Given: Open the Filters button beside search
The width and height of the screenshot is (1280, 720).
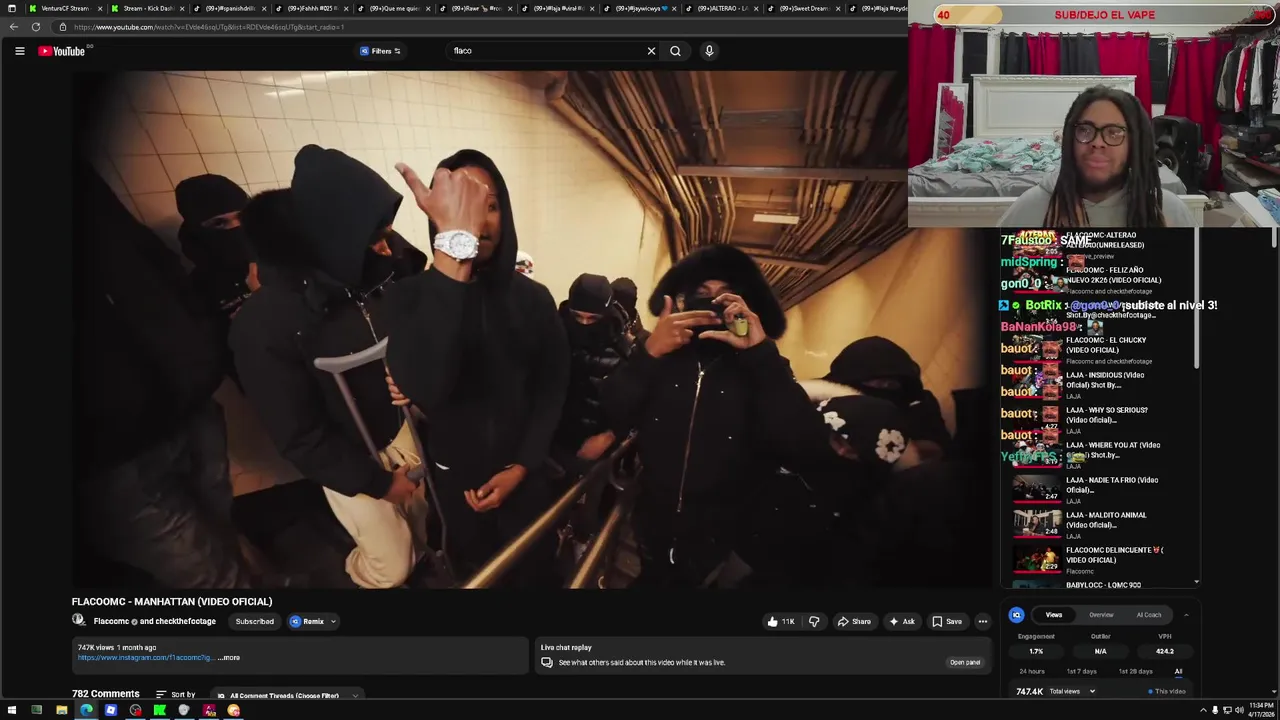Looking at the screenshot, I should point(380,51).
